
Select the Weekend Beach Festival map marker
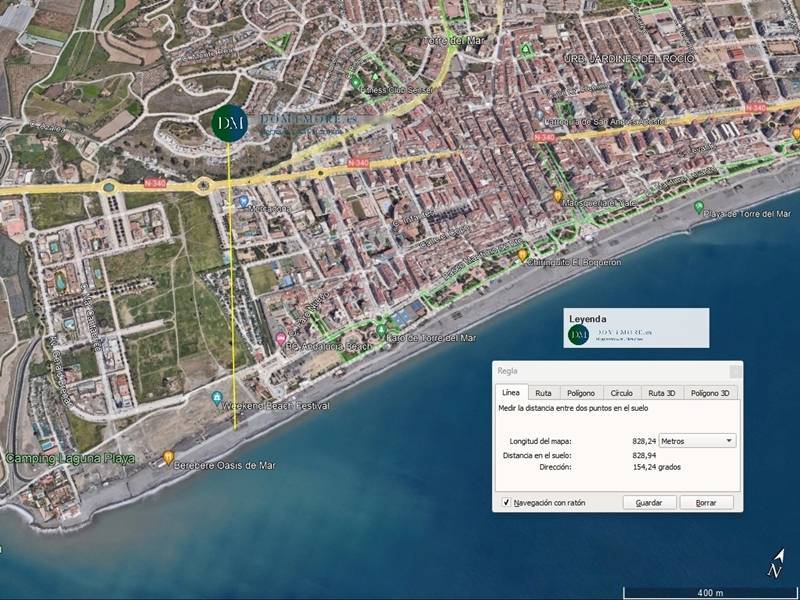tap(218, 399)
